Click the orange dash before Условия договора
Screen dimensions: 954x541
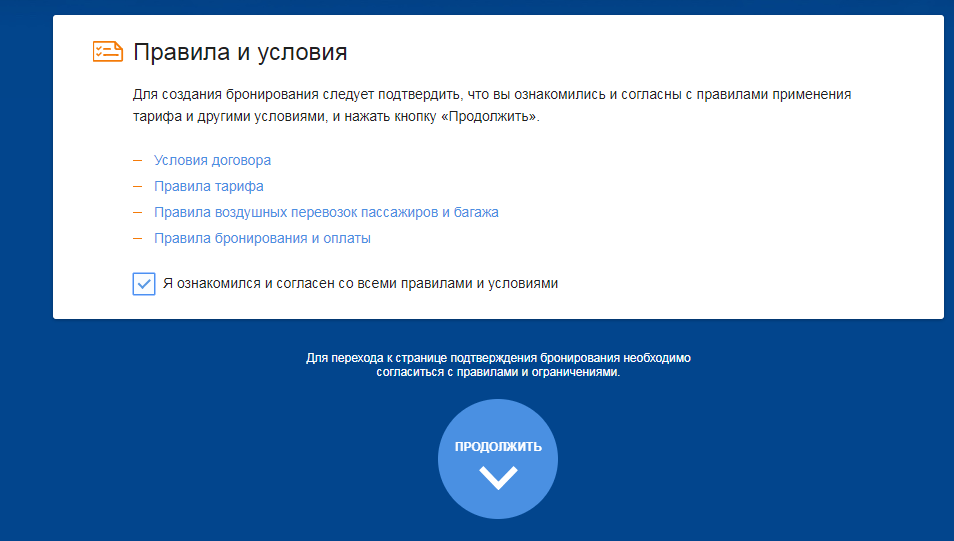138,160
